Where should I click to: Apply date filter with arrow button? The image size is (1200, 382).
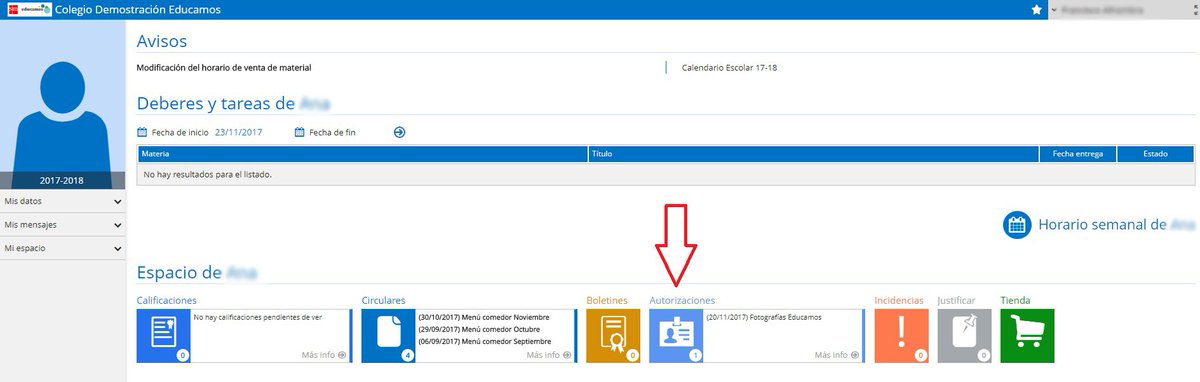click(x=399, y=132)
